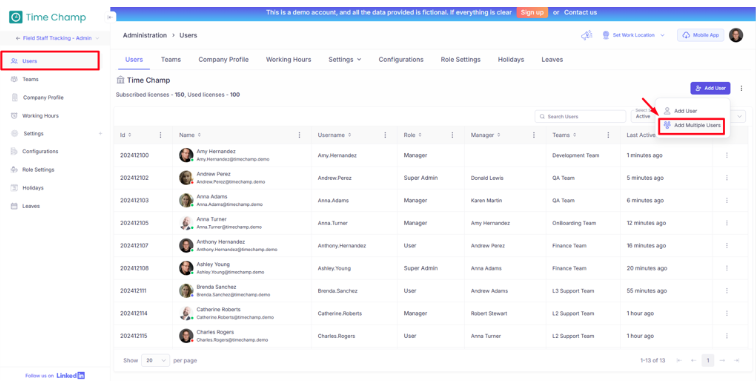Go to the next page
The image size is (756, 384).
tap(722, 360)
